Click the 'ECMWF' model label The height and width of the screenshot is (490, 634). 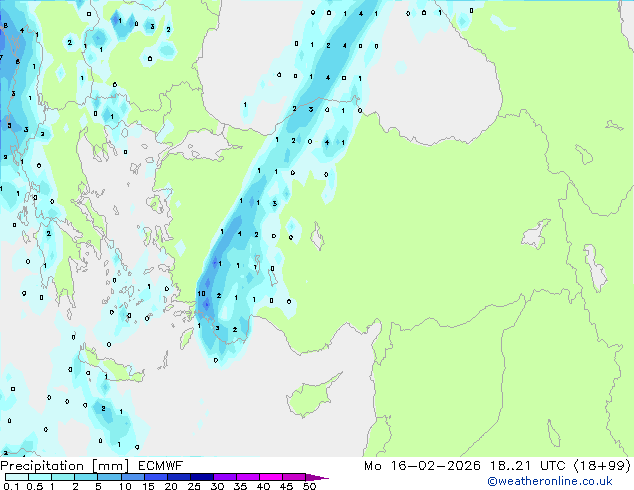160,466
